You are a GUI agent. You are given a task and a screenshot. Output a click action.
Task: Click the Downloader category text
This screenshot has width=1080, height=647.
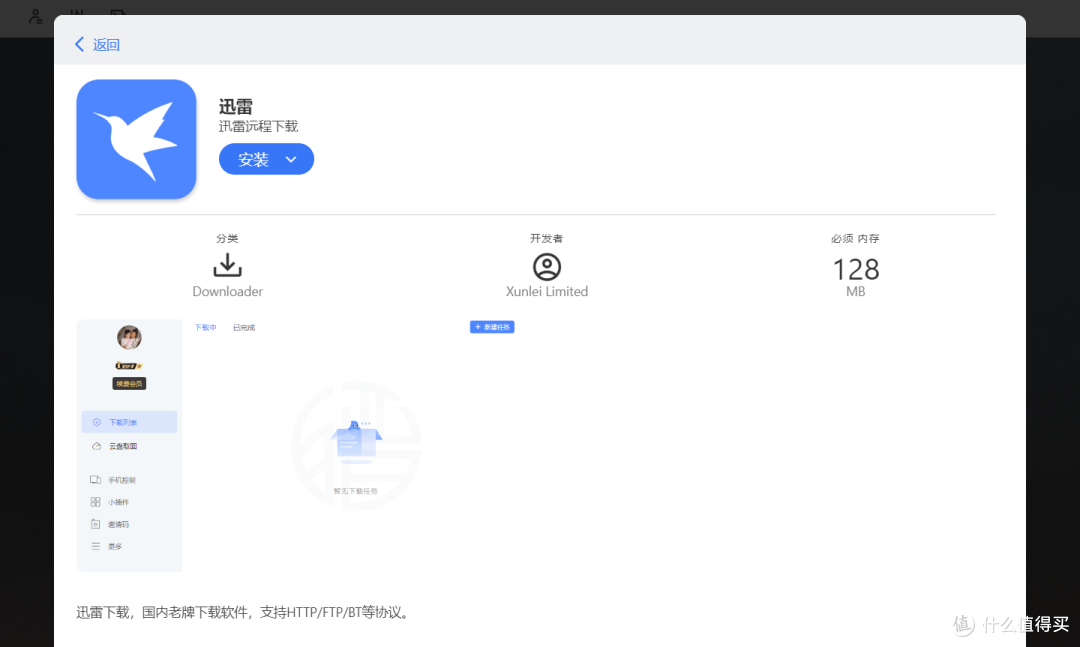[x=227, y=291]
